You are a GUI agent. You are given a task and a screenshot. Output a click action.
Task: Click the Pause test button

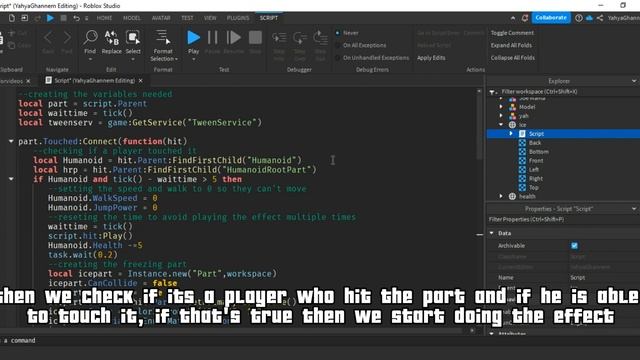(x=213, y=38)
